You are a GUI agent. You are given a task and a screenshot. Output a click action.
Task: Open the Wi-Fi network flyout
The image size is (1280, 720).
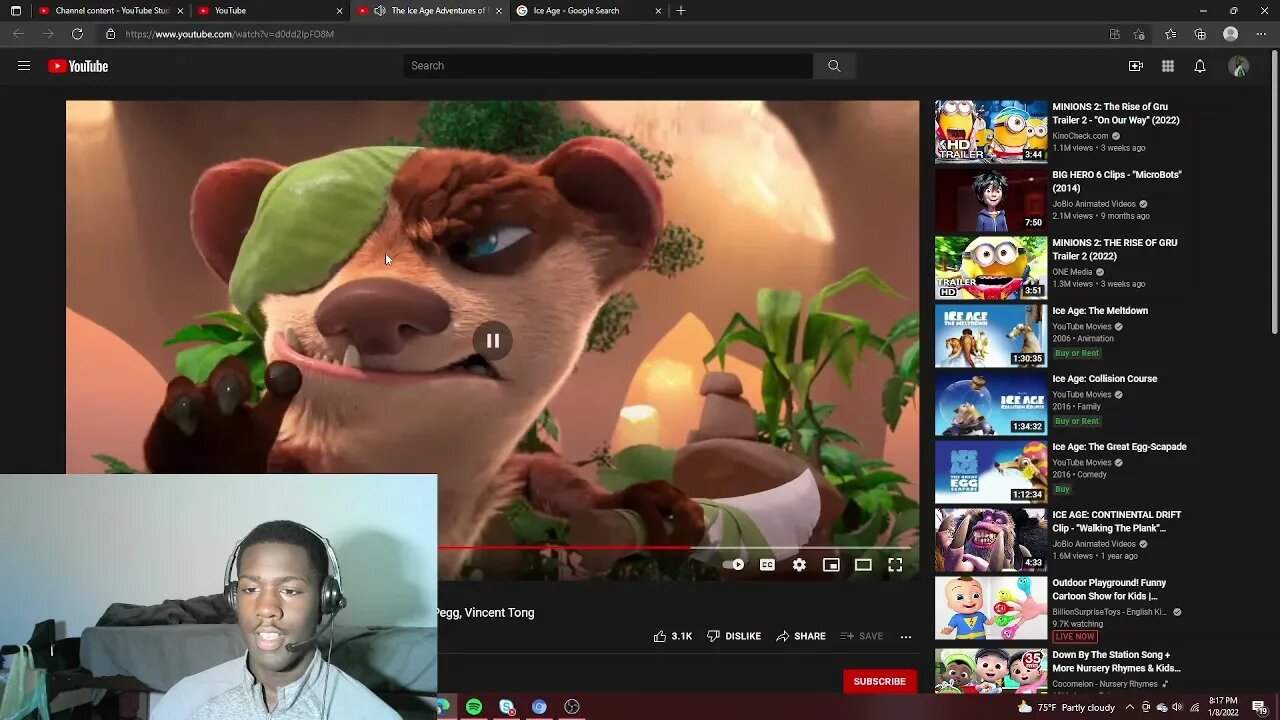pyautogui.click(x=1194, y=707)
